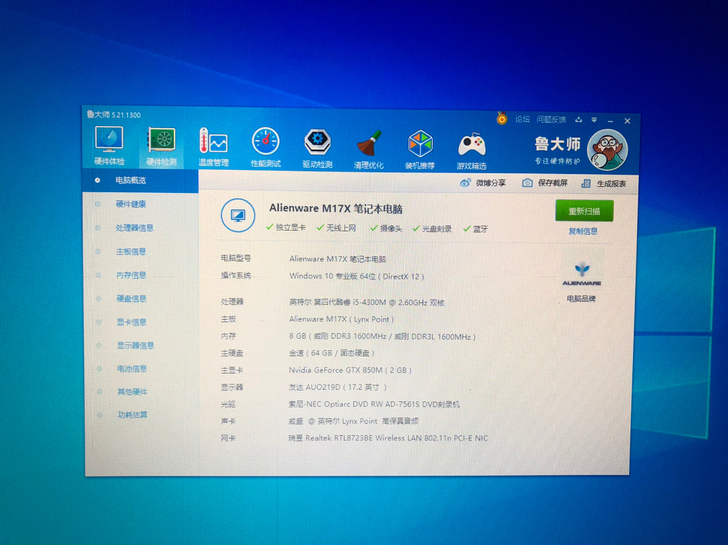The image size is (728, 545).
Task: Open 装机推荐 recommended software cube icon
Action: pyautogui.click(x=420, y=149)
